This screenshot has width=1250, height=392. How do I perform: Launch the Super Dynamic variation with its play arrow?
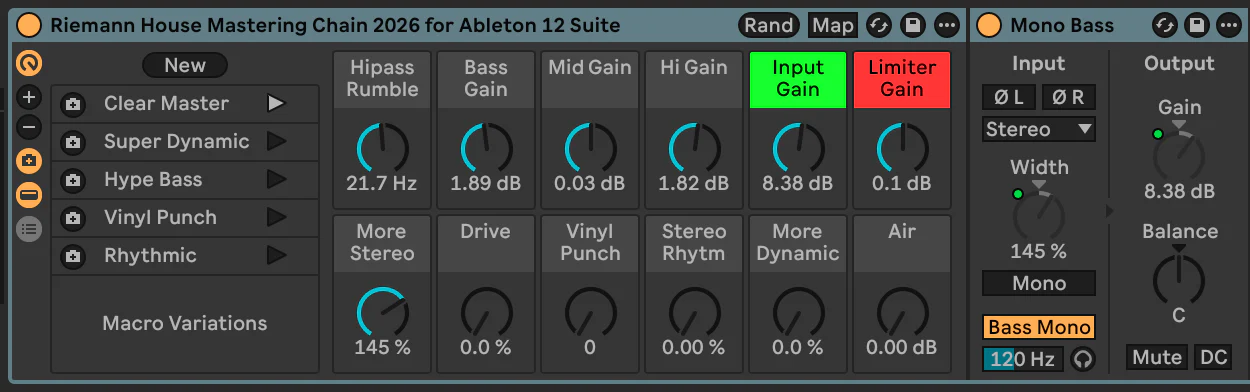coord(276,141)
